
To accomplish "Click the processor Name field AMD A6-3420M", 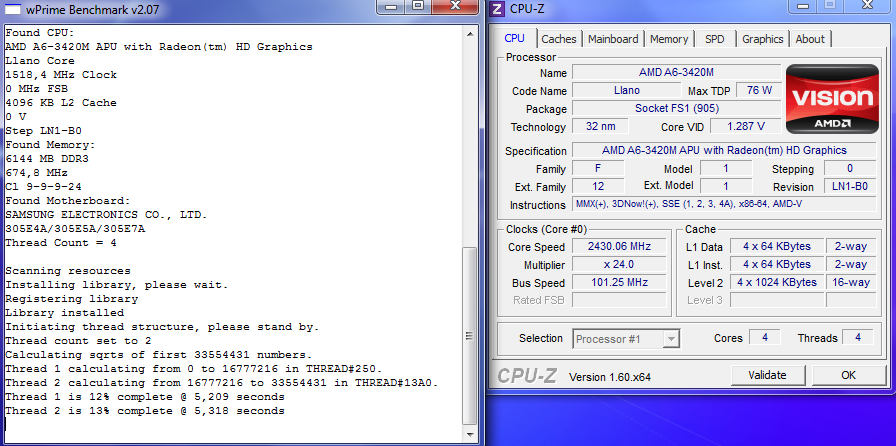I will point(677,72).
